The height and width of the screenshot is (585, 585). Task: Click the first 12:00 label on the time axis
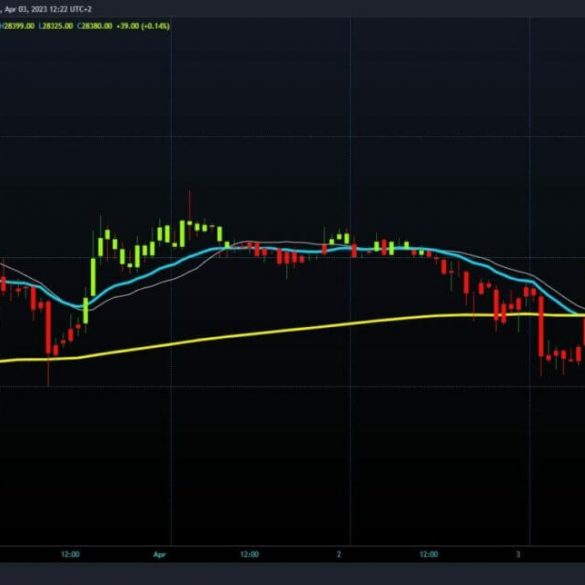[x=70, y=554]
